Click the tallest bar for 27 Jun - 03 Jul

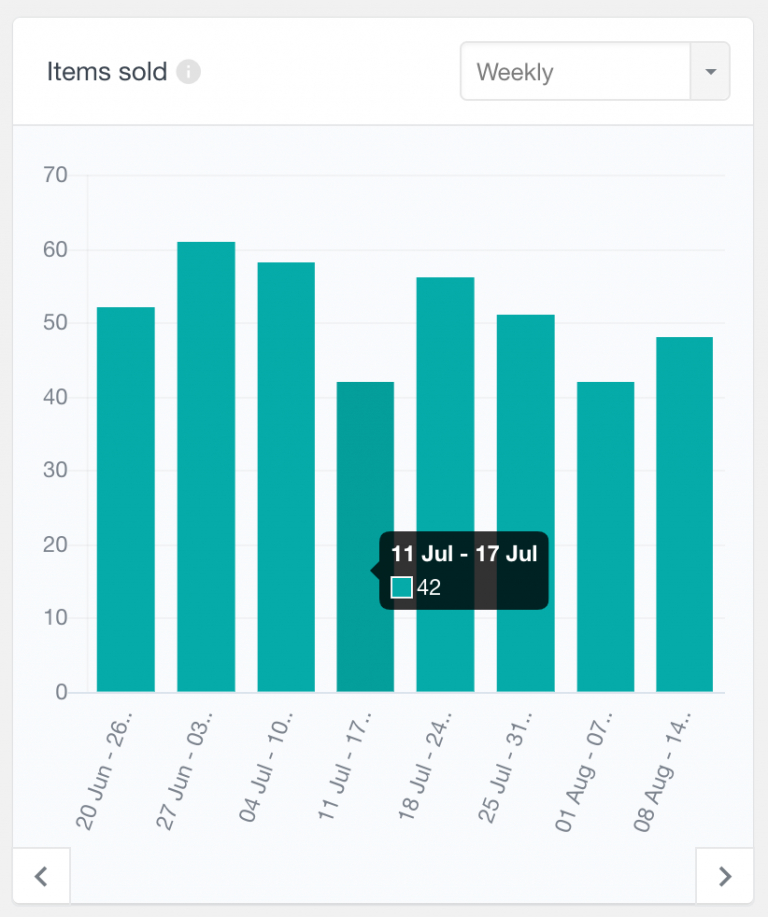click(x=205, y=460)
